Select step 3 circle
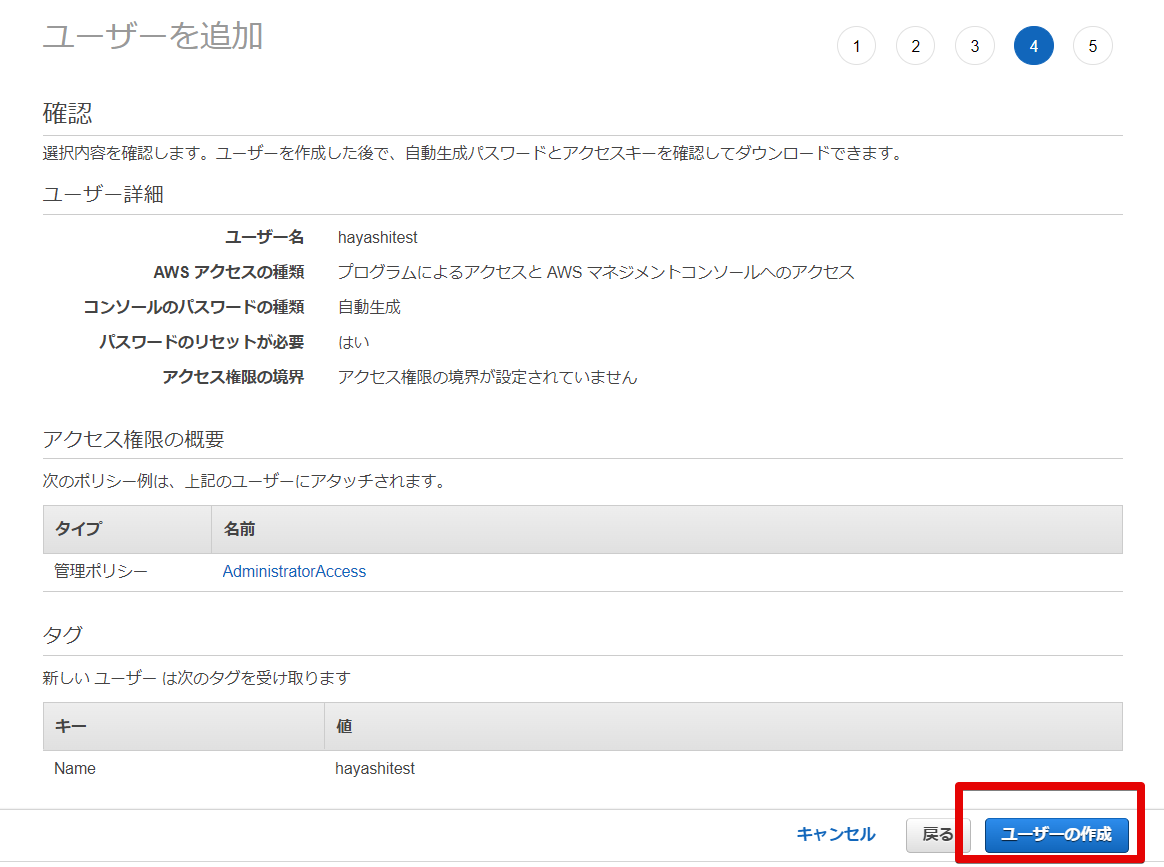 point(974,46)
